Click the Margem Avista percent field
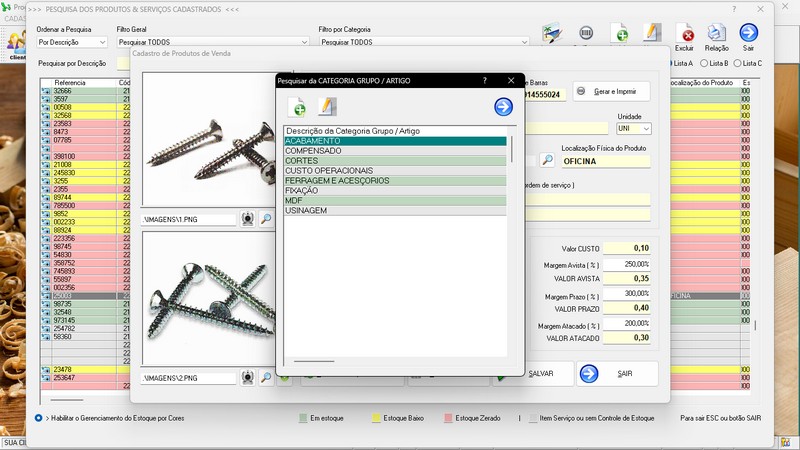Viewport: 800px width, 450px height. coord(627,264)
